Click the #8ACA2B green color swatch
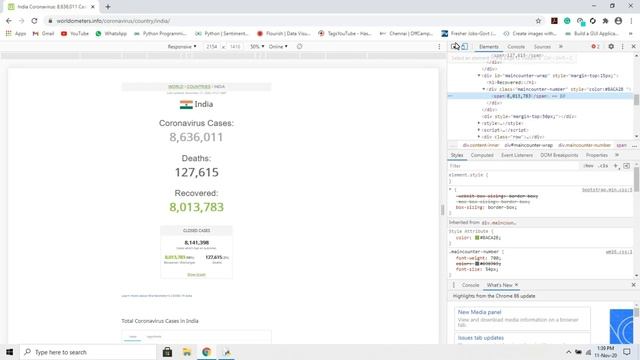This screenshot has height=360, width=640. 477,238
